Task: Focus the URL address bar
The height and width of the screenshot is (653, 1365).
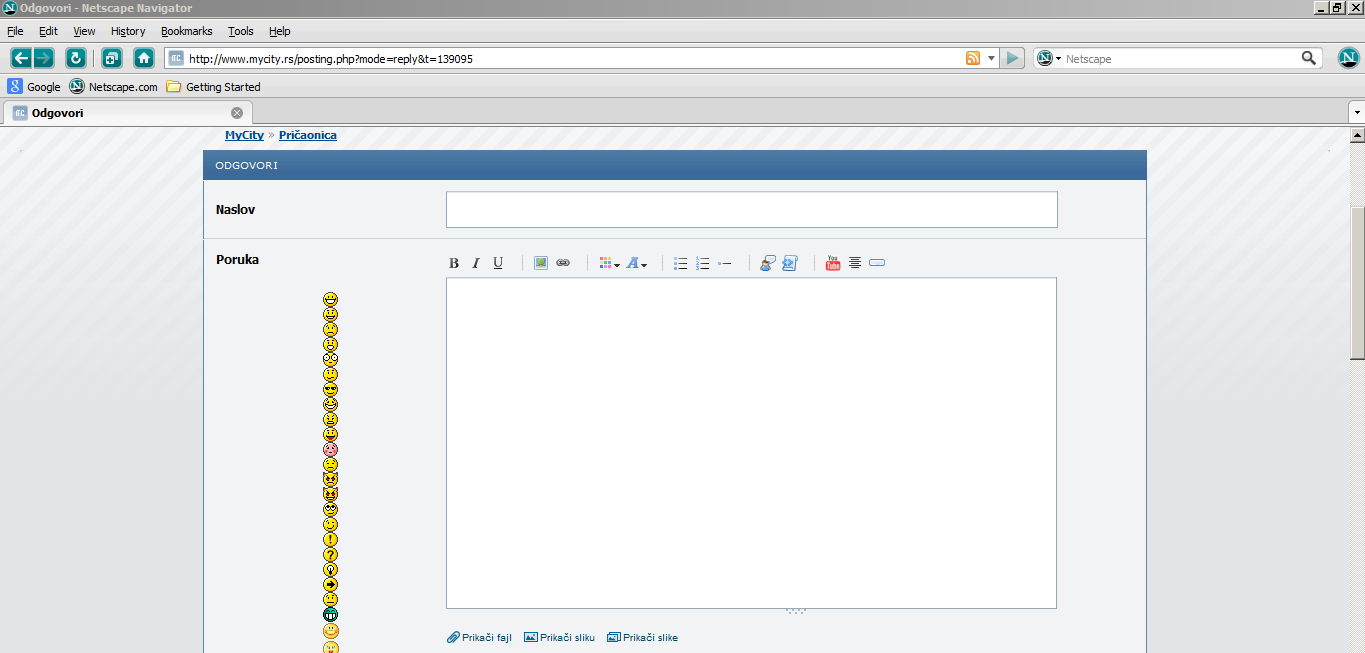Action: [575, 58]
